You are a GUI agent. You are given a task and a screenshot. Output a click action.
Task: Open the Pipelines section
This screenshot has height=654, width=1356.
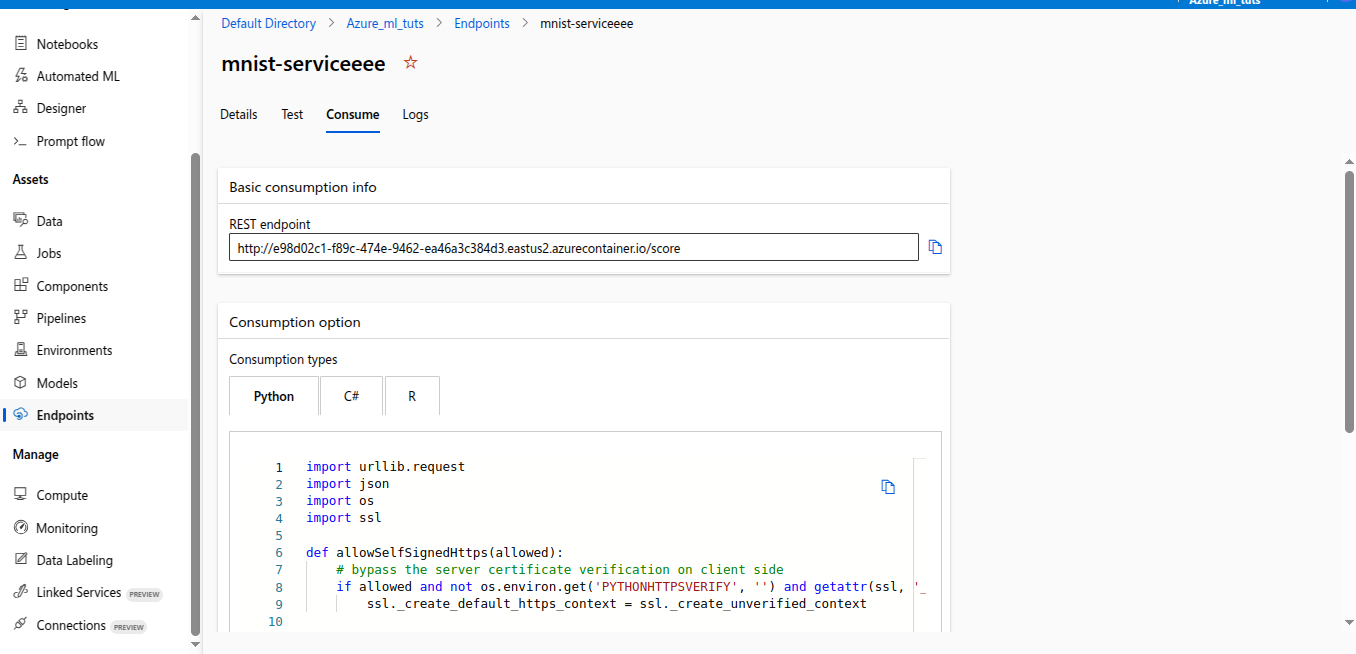[x=60, y=317]
